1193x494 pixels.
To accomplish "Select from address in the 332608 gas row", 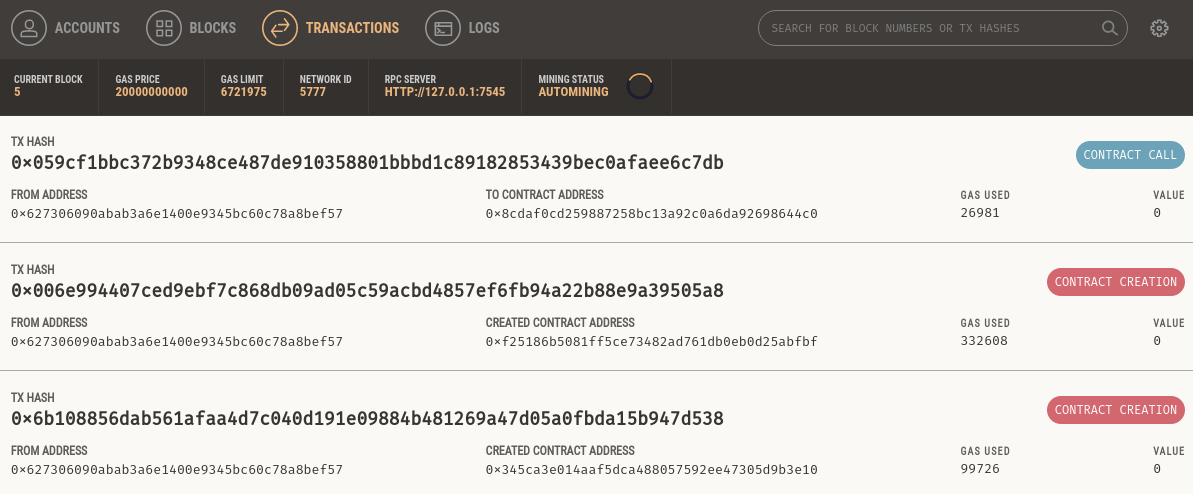I will [177, 342].
